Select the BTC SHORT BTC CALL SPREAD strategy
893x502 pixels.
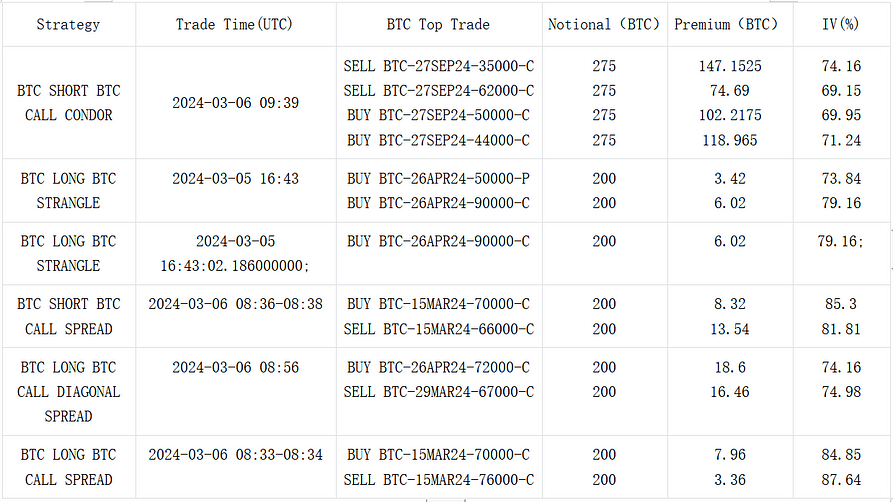pyautogui.click(x=68, y=316)
